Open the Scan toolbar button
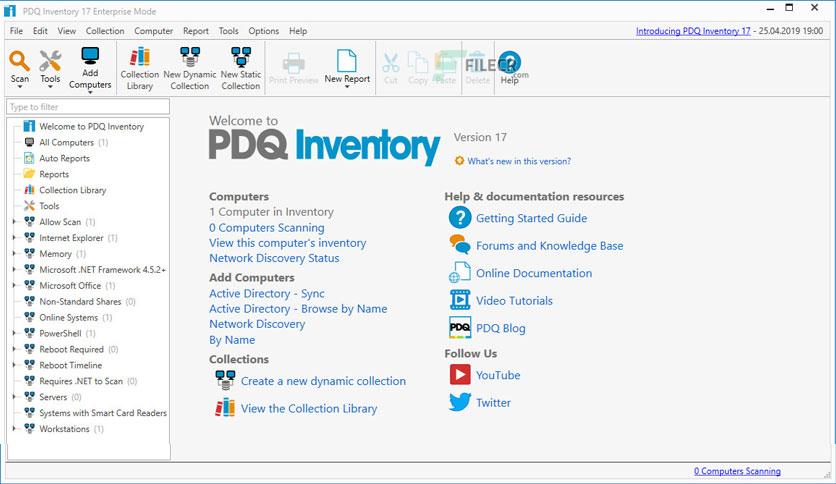Viewport: 836px width, 484px height. 20,68
